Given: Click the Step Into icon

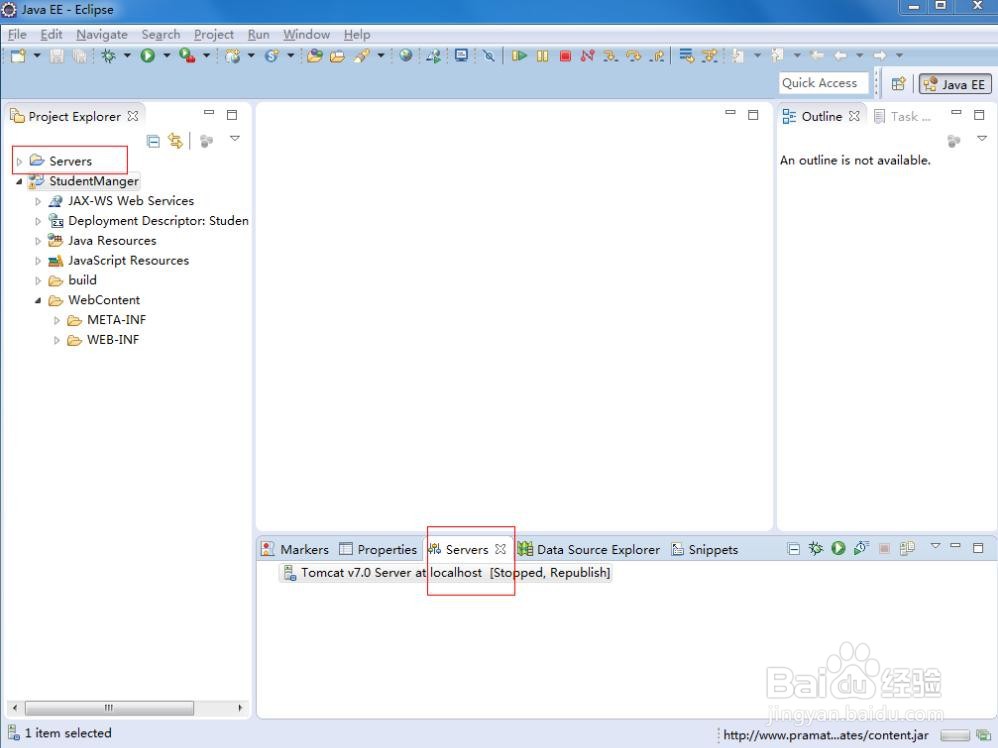Looking at the screenshot, I should 610,56.
